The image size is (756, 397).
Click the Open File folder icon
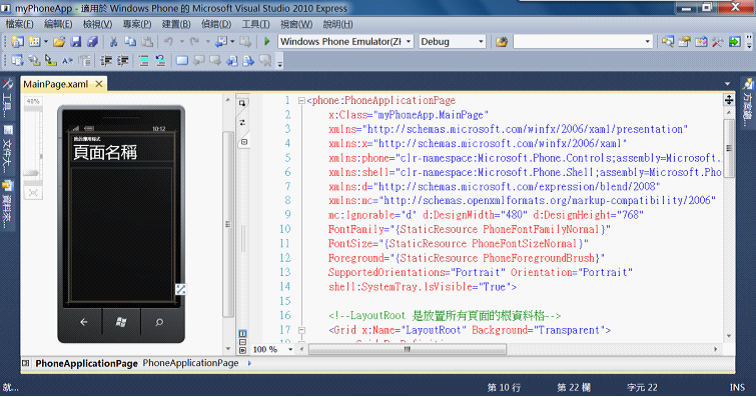tap(59, 42)
